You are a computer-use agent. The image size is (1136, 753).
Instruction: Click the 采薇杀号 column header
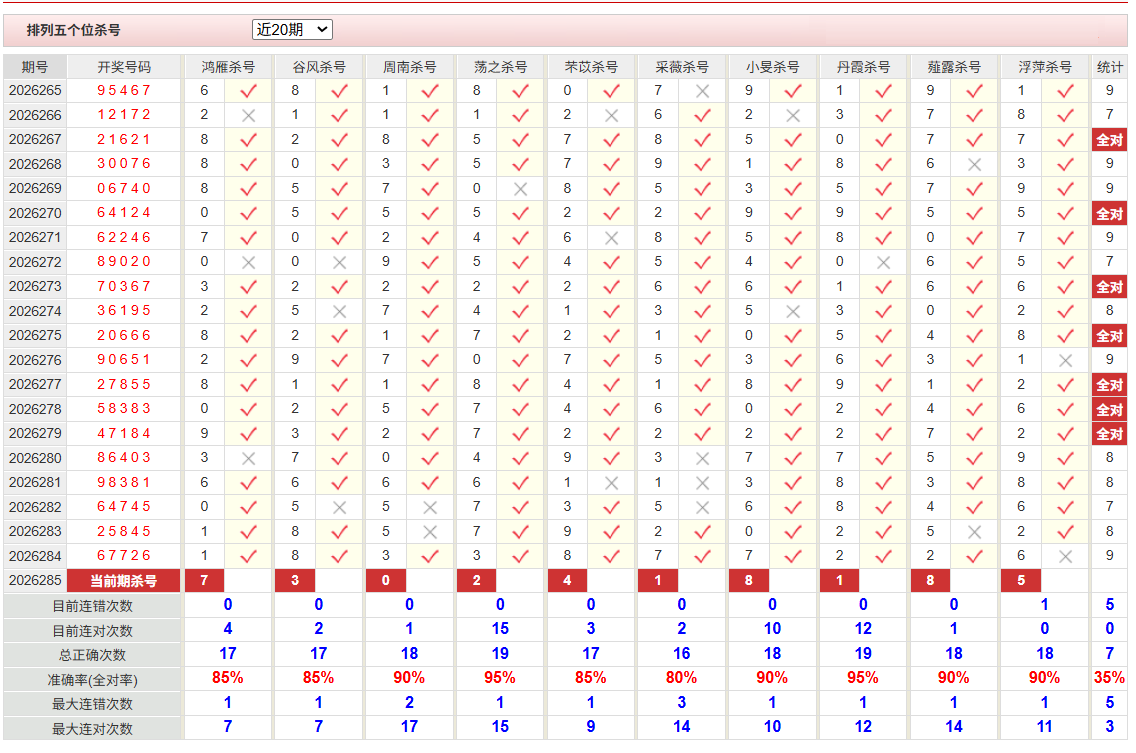coord(682,67)
